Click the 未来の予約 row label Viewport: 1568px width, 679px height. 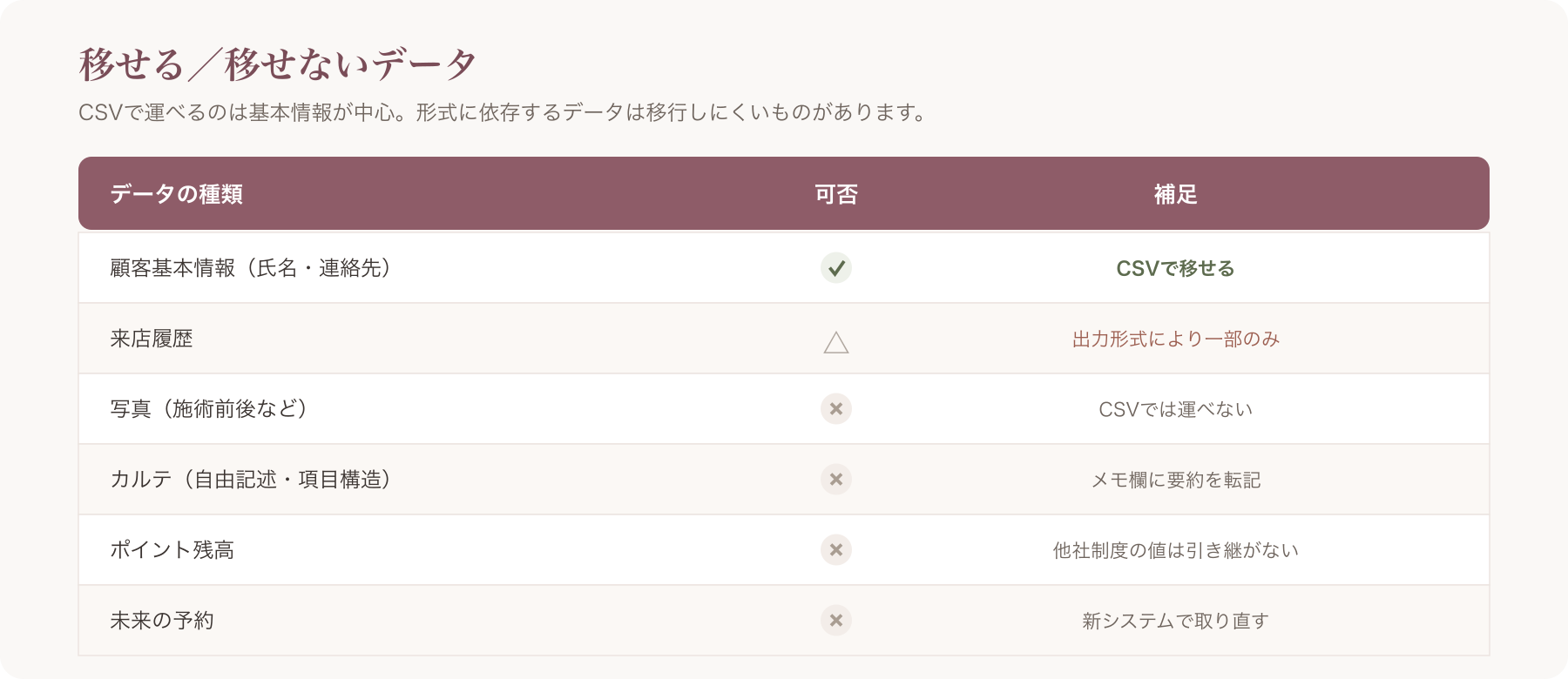[x=162, y=621]
